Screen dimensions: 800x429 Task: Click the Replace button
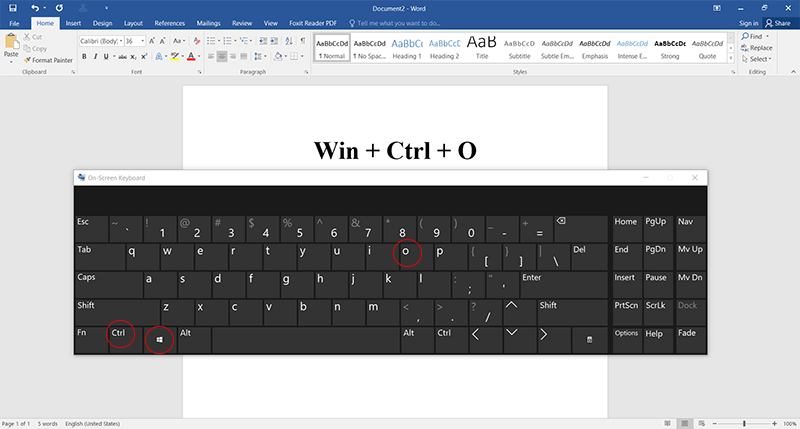pyautogui.click(x=757, y=48)
